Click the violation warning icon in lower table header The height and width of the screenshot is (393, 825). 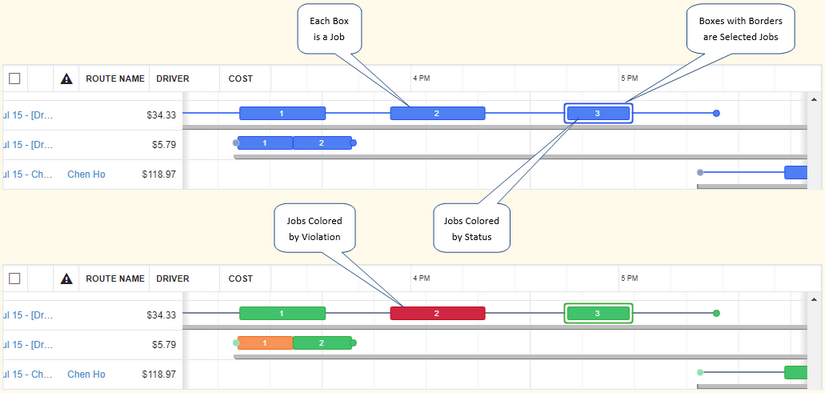coord(66,278)
